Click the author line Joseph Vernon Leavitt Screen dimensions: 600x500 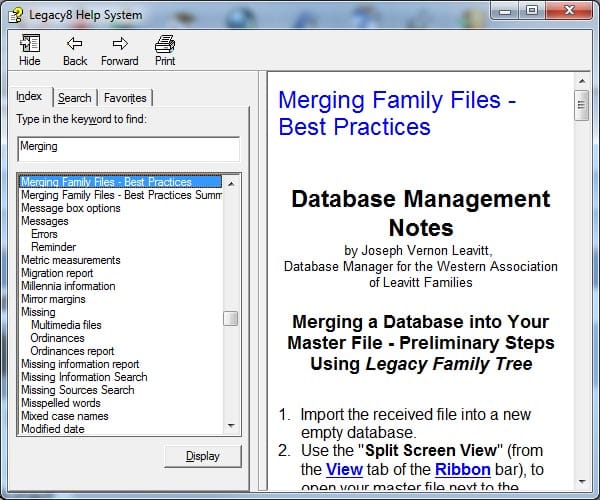point(418,251)
